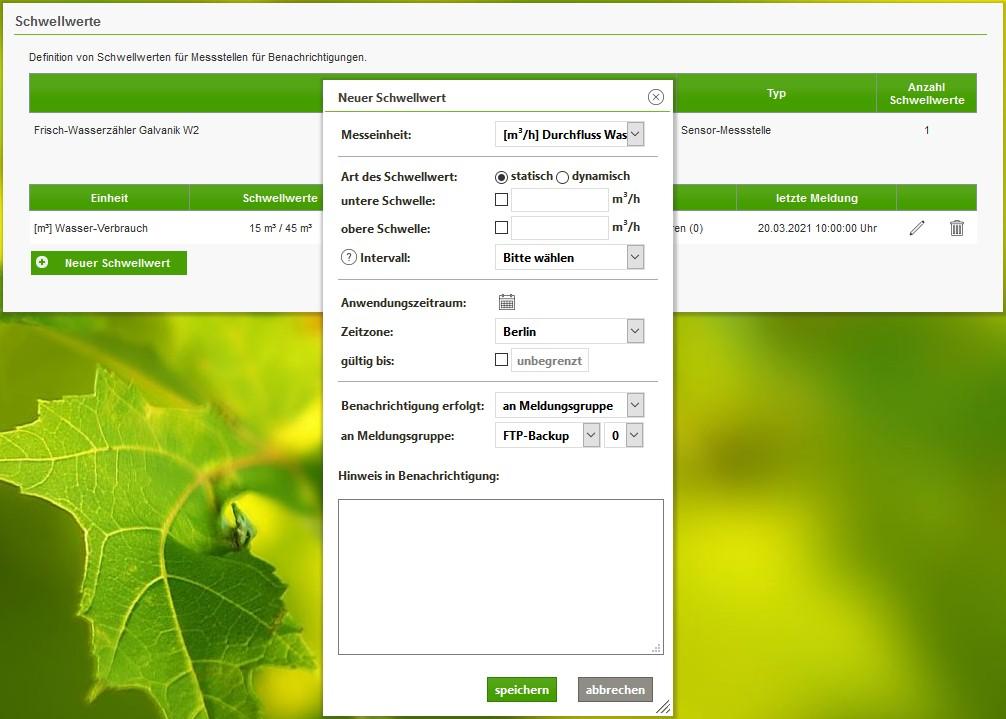The width and height of the screenshot is (1006, 719).
Task: Click the speichern button
Action: 521,689
